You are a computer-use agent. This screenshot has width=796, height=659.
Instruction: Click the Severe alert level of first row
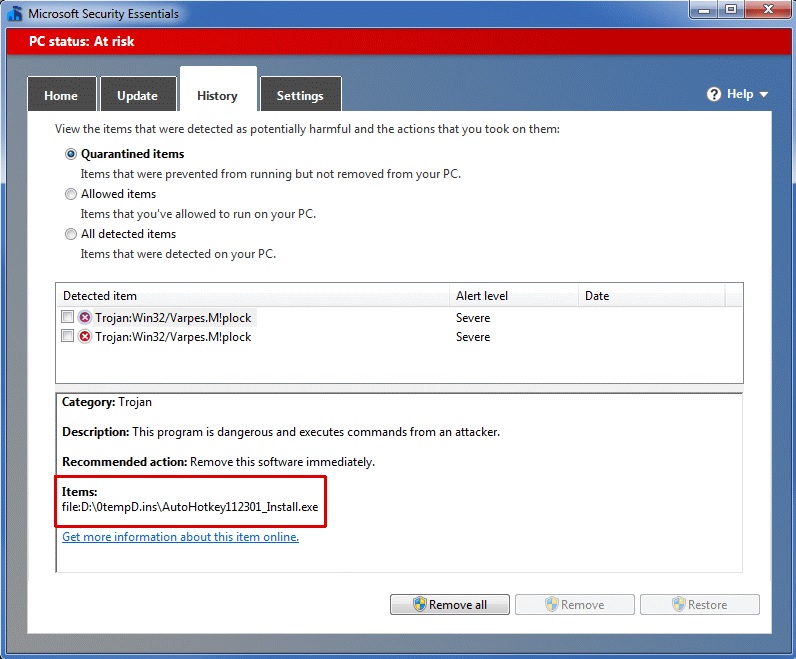tap(473, 318)
